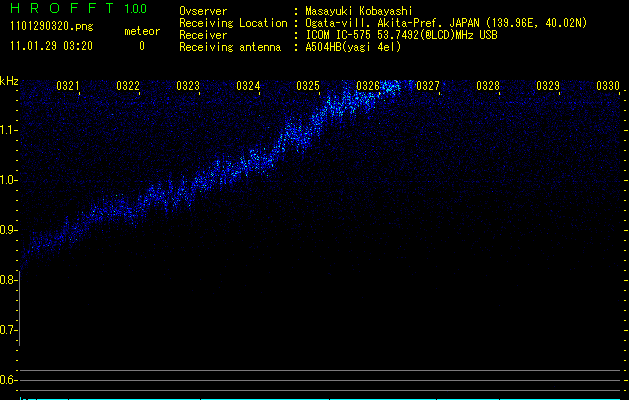Click the 0321 time marker

[68, 86]
